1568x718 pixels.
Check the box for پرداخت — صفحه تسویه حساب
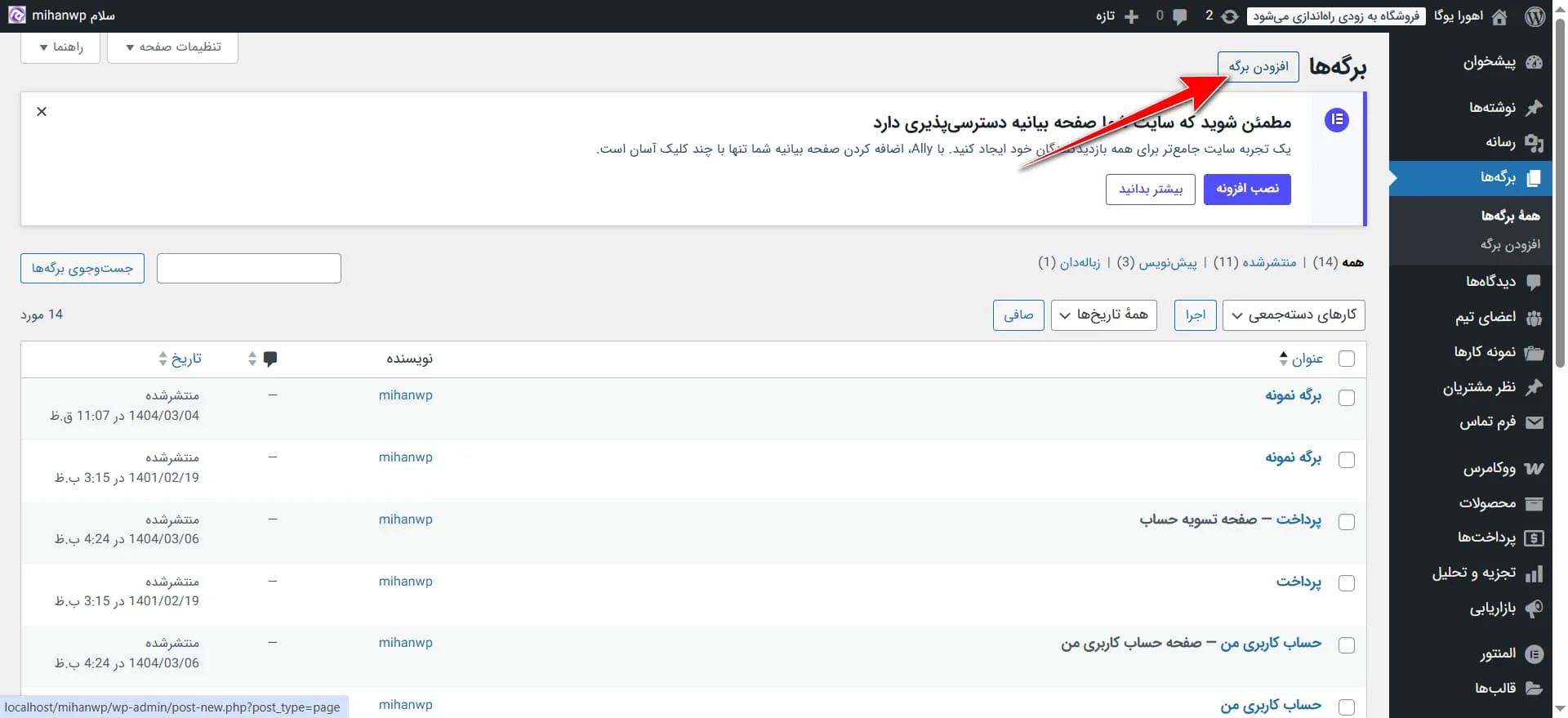1347,522
